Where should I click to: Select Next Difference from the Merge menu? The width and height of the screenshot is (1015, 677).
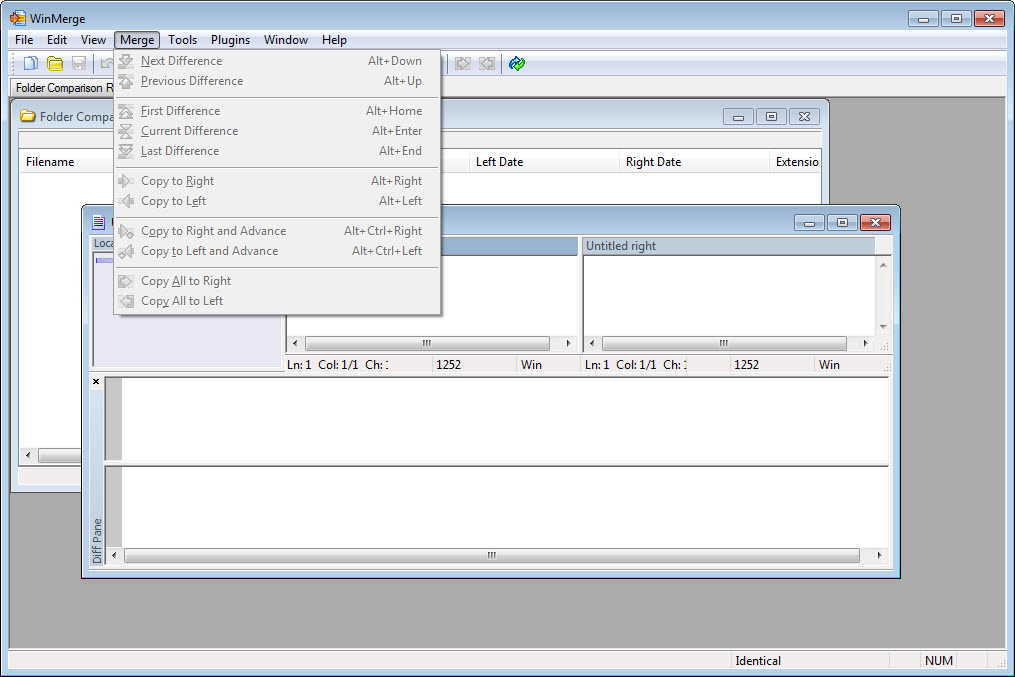(181, 61)
